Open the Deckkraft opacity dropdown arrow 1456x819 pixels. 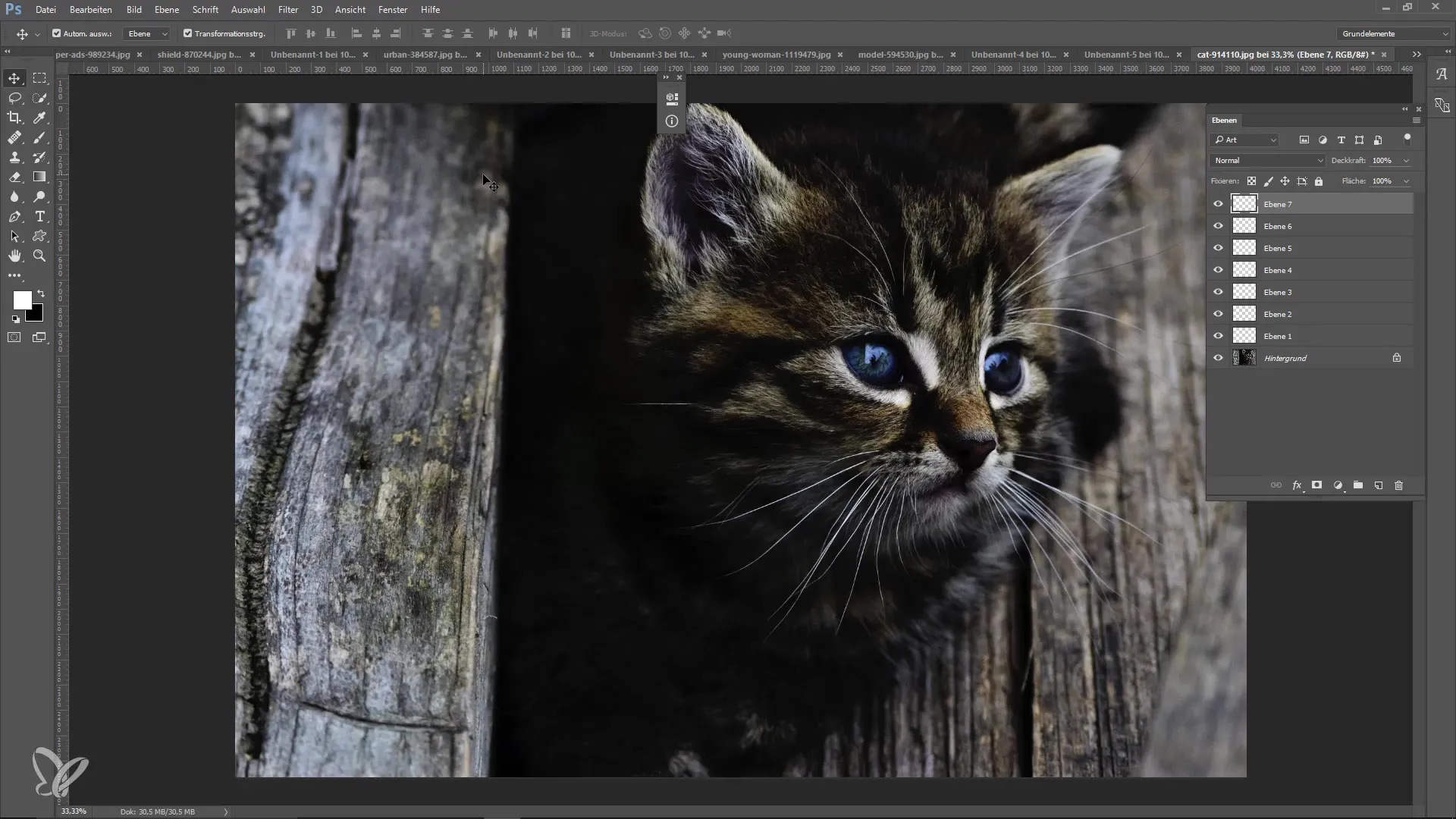(1406, 161)
